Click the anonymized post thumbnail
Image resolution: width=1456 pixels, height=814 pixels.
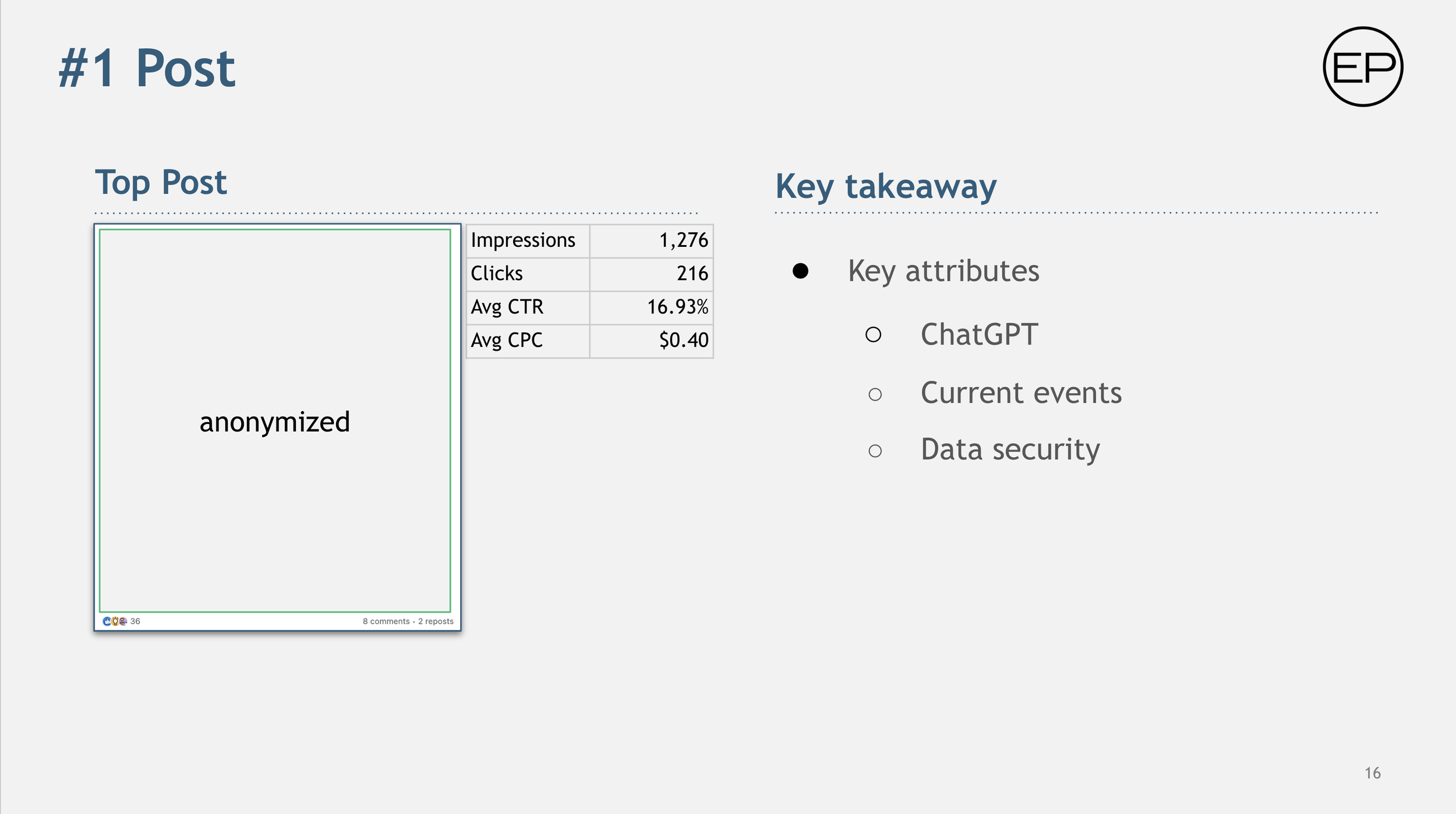click(275, 420)
